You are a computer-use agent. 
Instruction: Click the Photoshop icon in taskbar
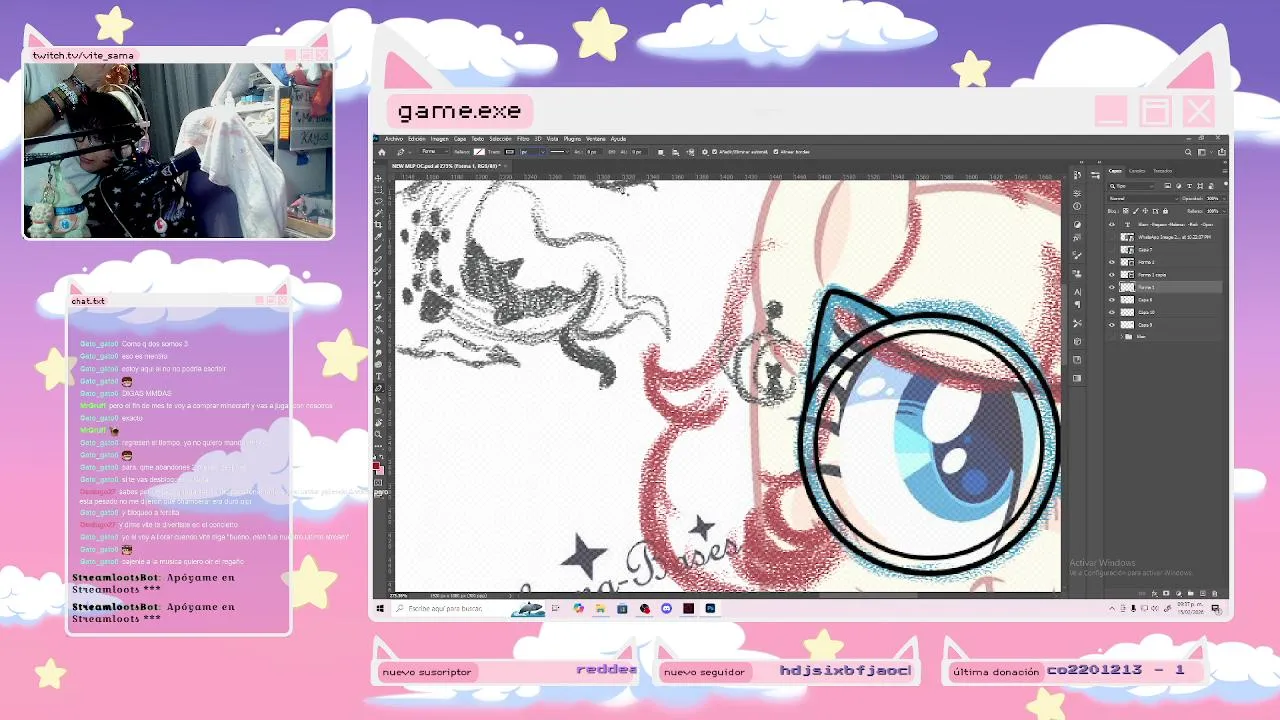[710, 608]
